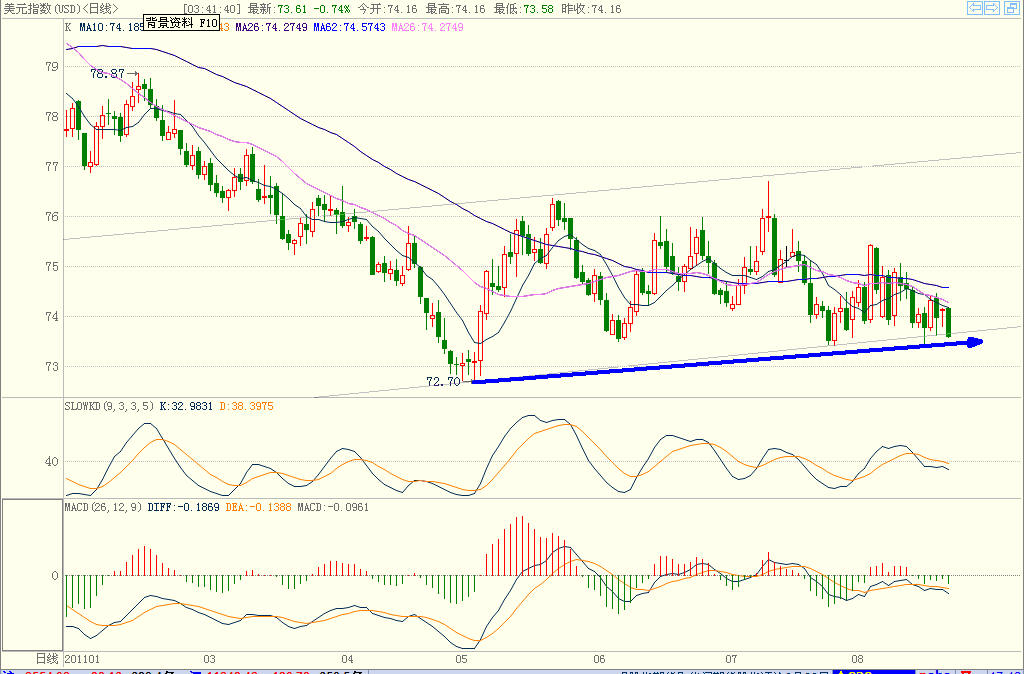Click the K line type label
Viewport: 1024px width, 674px height.
tap(68, 27)
